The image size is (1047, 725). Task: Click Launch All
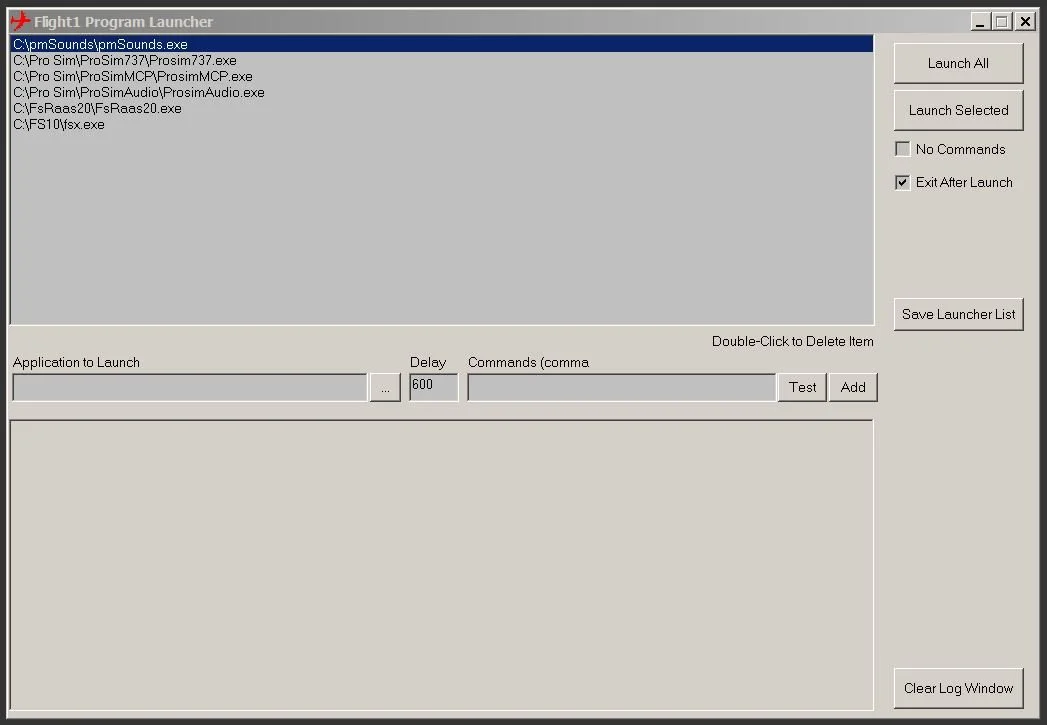coord(957,62)
